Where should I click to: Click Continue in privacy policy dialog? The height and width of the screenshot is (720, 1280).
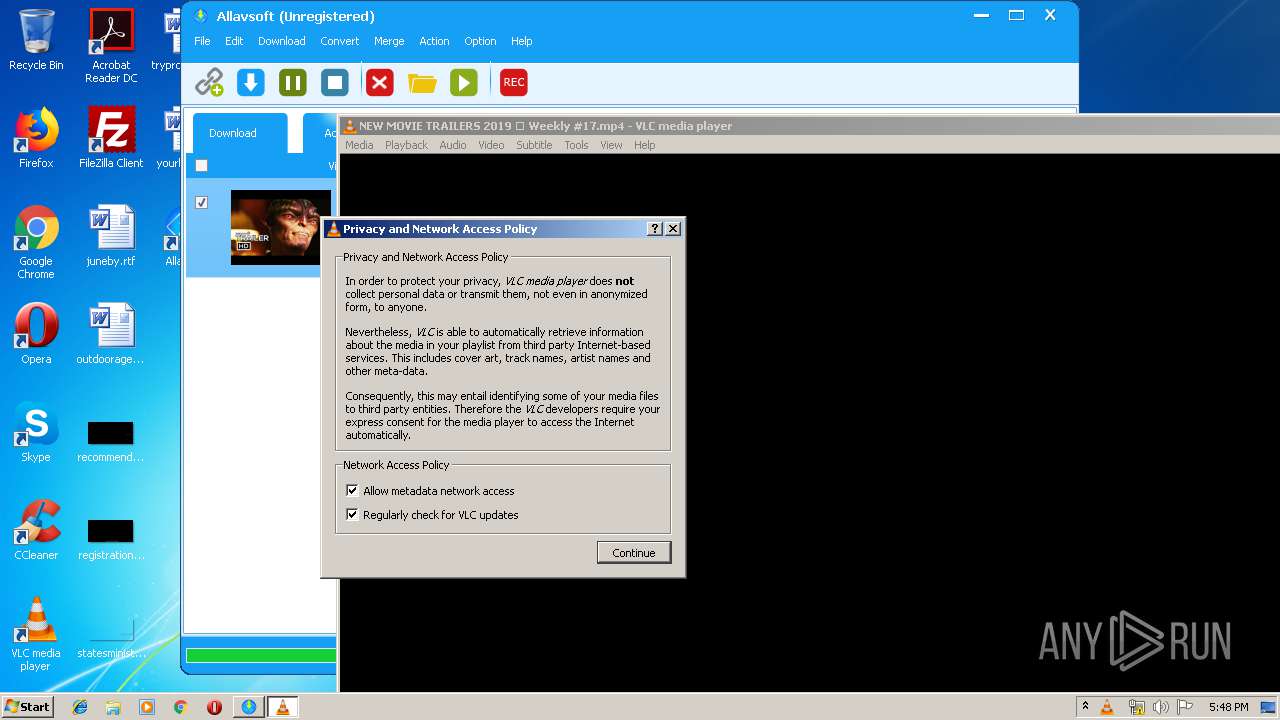point(634,553)
